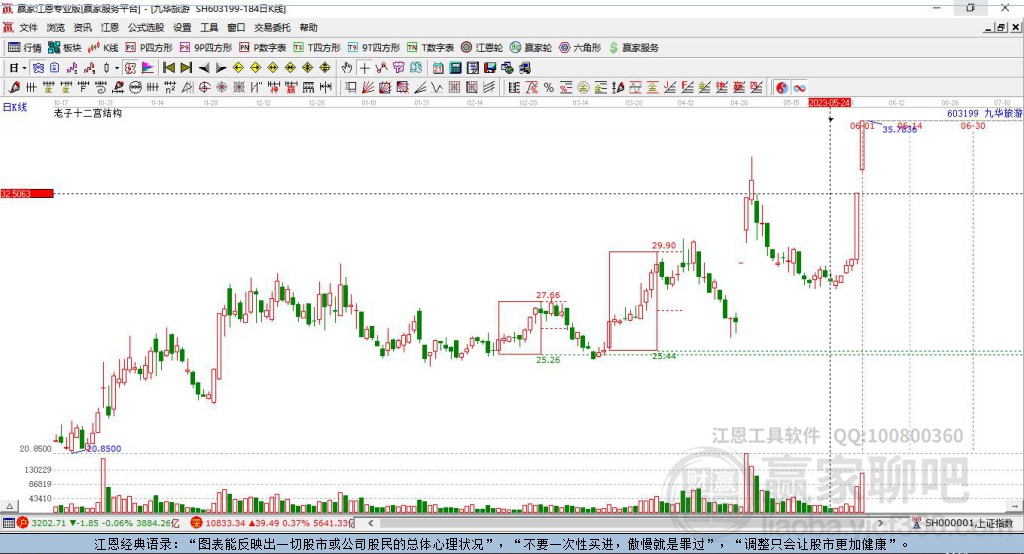Click the 九华旅游 stock name
The image size is (1024, 554).
[1003, 113]
